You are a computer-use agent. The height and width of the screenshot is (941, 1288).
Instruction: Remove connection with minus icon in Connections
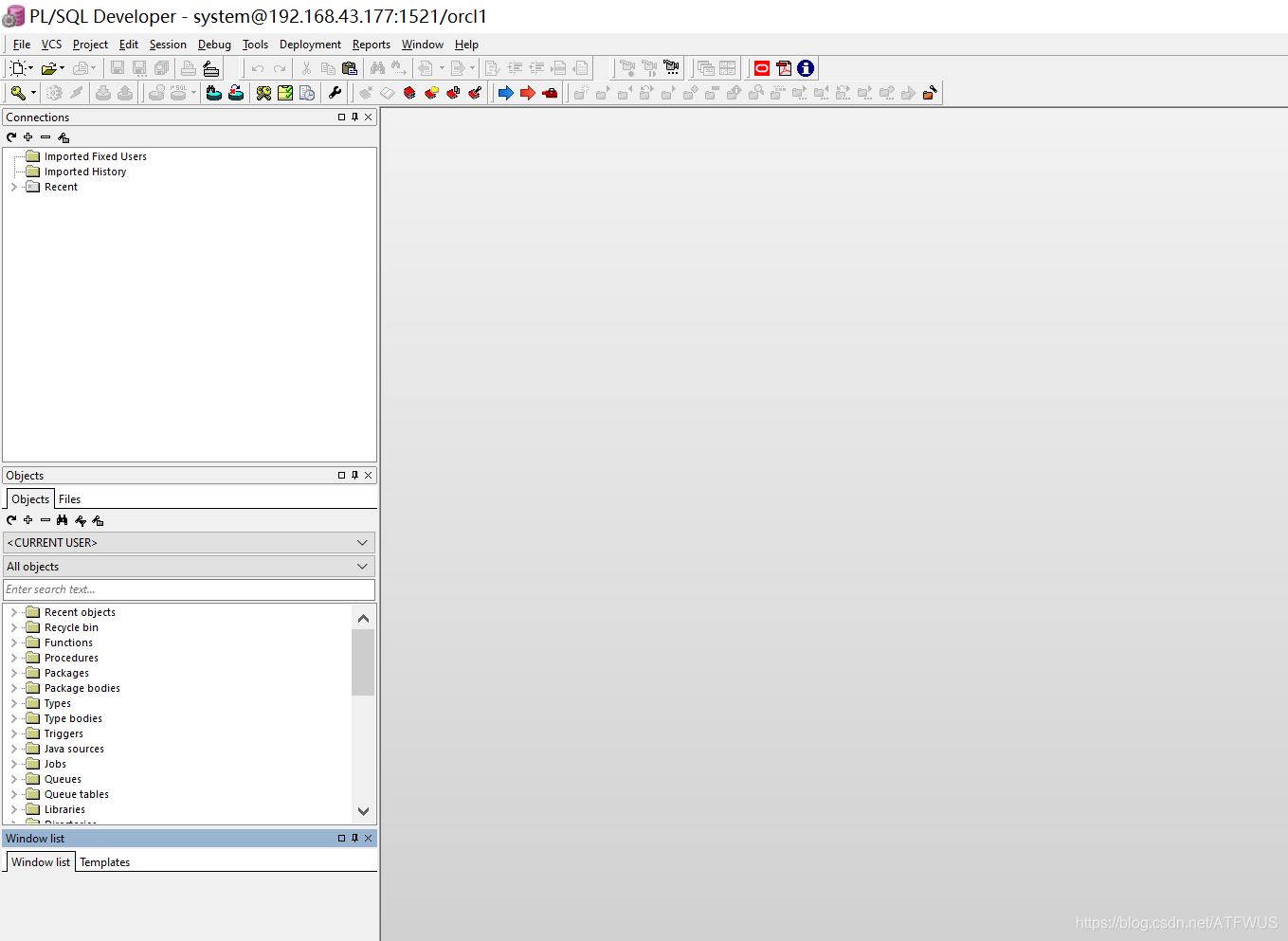[x=45, y=137]
